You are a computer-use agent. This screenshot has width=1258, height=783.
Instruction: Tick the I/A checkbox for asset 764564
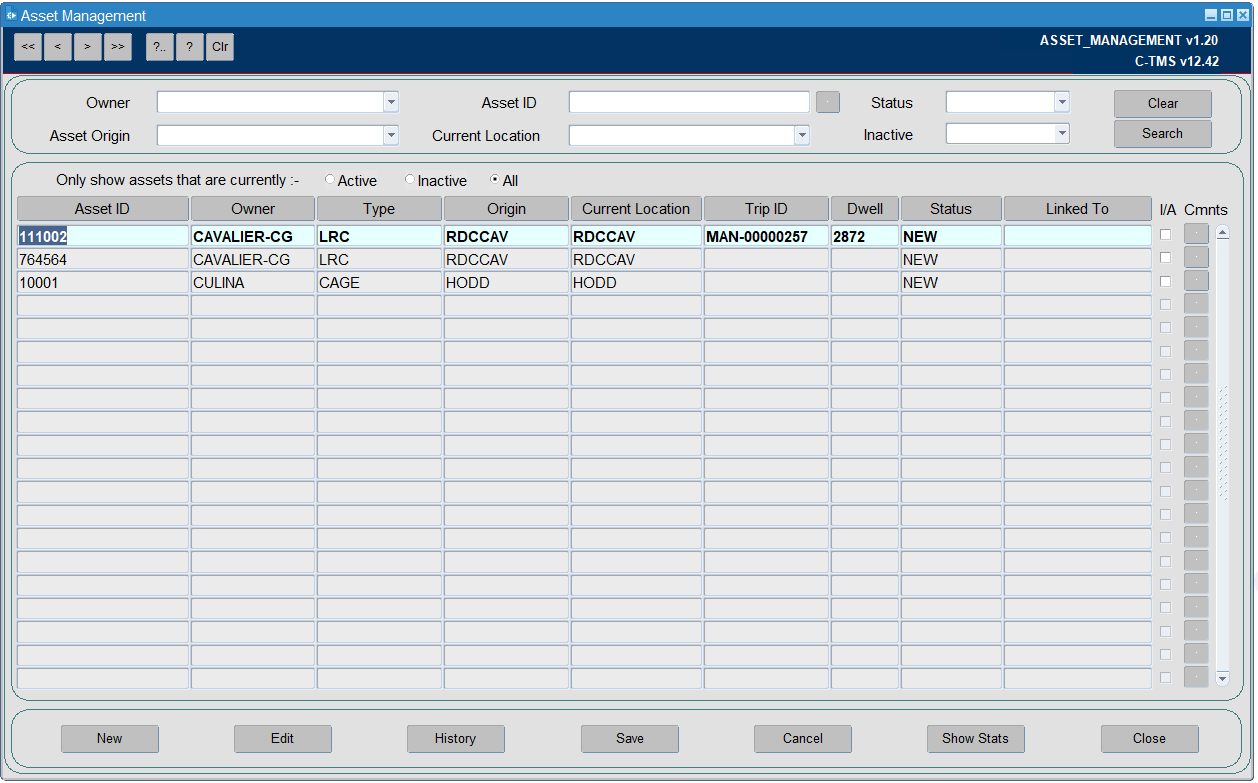[1165, 257]
